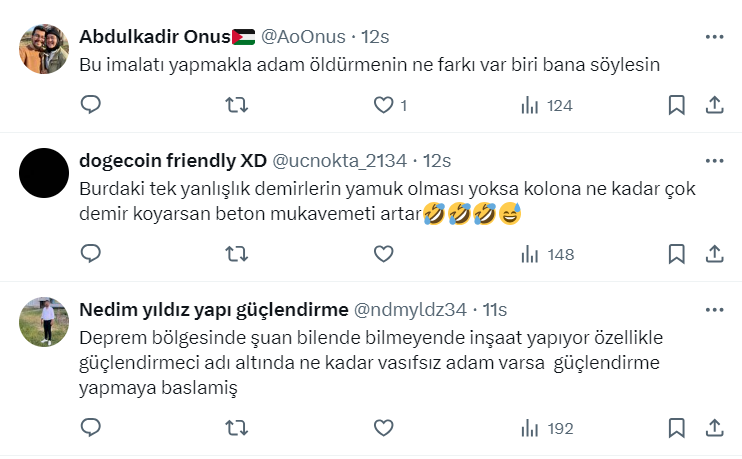
Task: Share Abdulkadir Onus's tweet
Action: [714, 105]
